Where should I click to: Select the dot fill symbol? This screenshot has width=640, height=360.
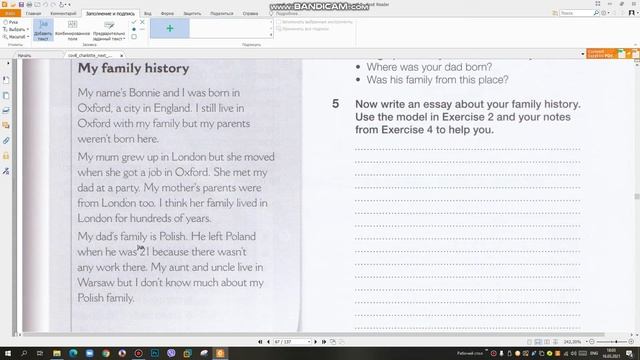pos(134,29)
